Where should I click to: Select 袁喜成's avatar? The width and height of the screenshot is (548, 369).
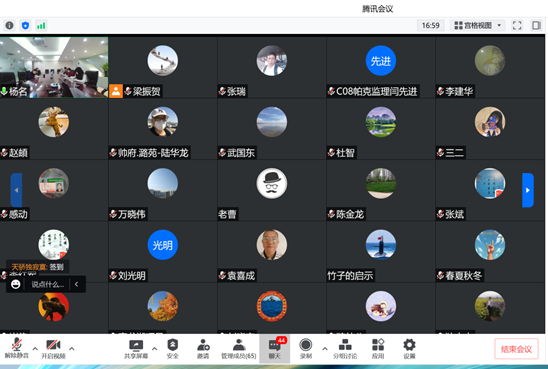click(272, 245)
